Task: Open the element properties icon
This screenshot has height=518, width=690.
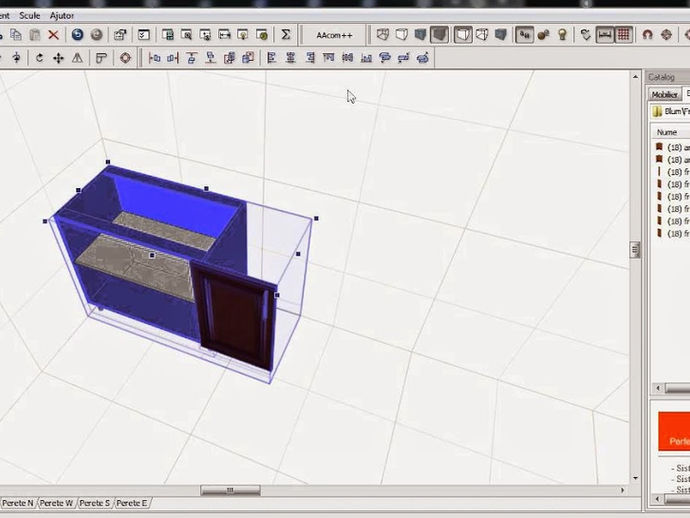Action: 120,34
